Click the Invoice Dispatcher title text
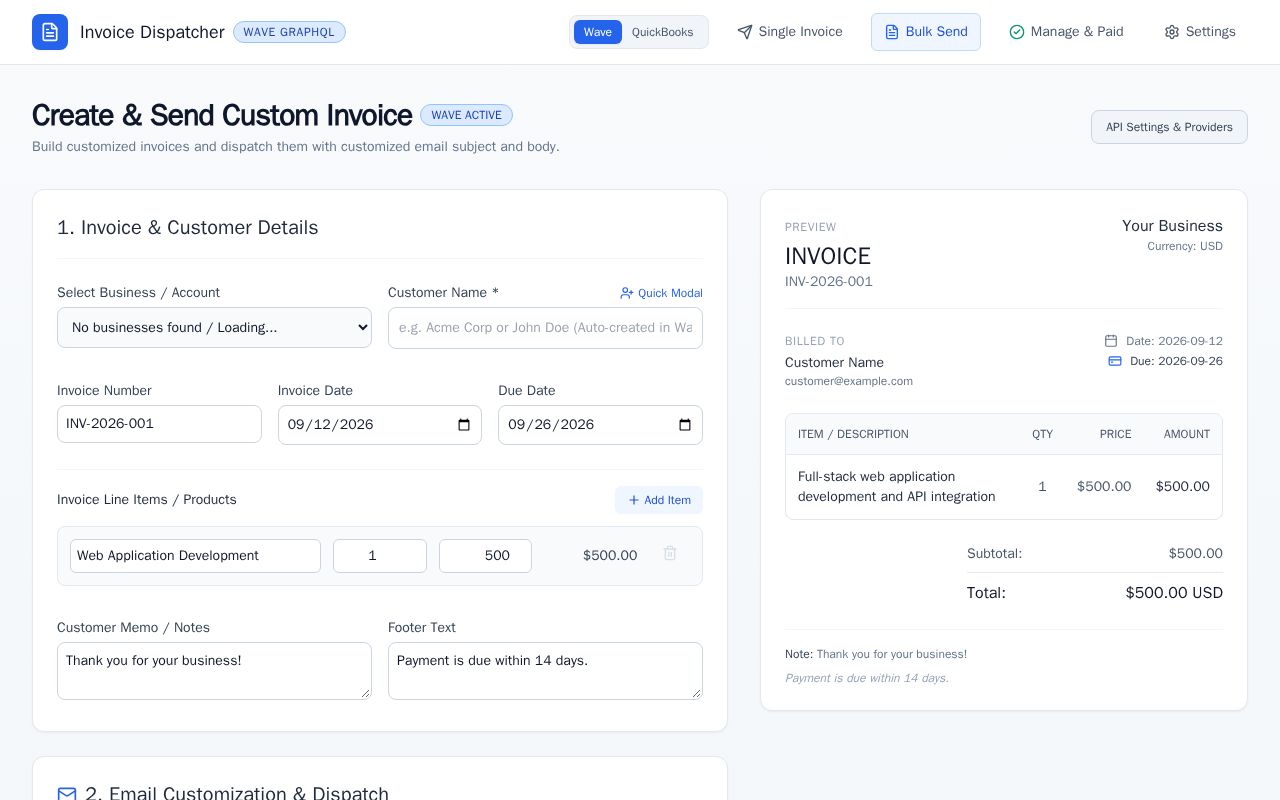This screenshot has height=800, width=1280. [152, 32]
